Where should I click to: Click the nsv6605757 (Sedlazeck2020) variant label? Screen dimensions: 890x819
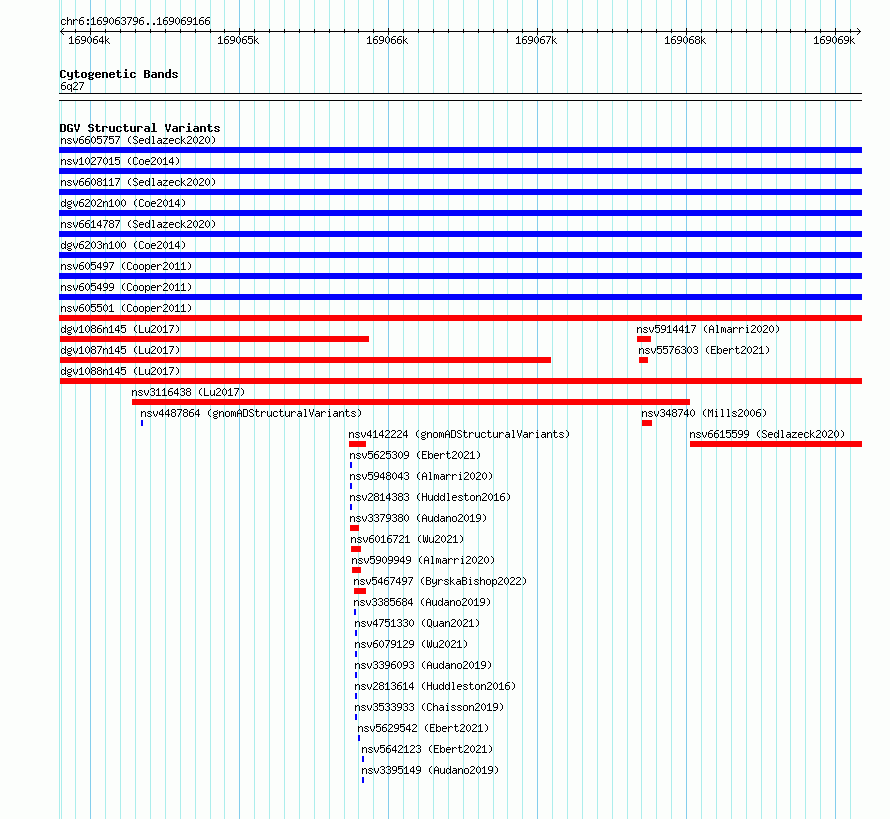pos(138,140)
